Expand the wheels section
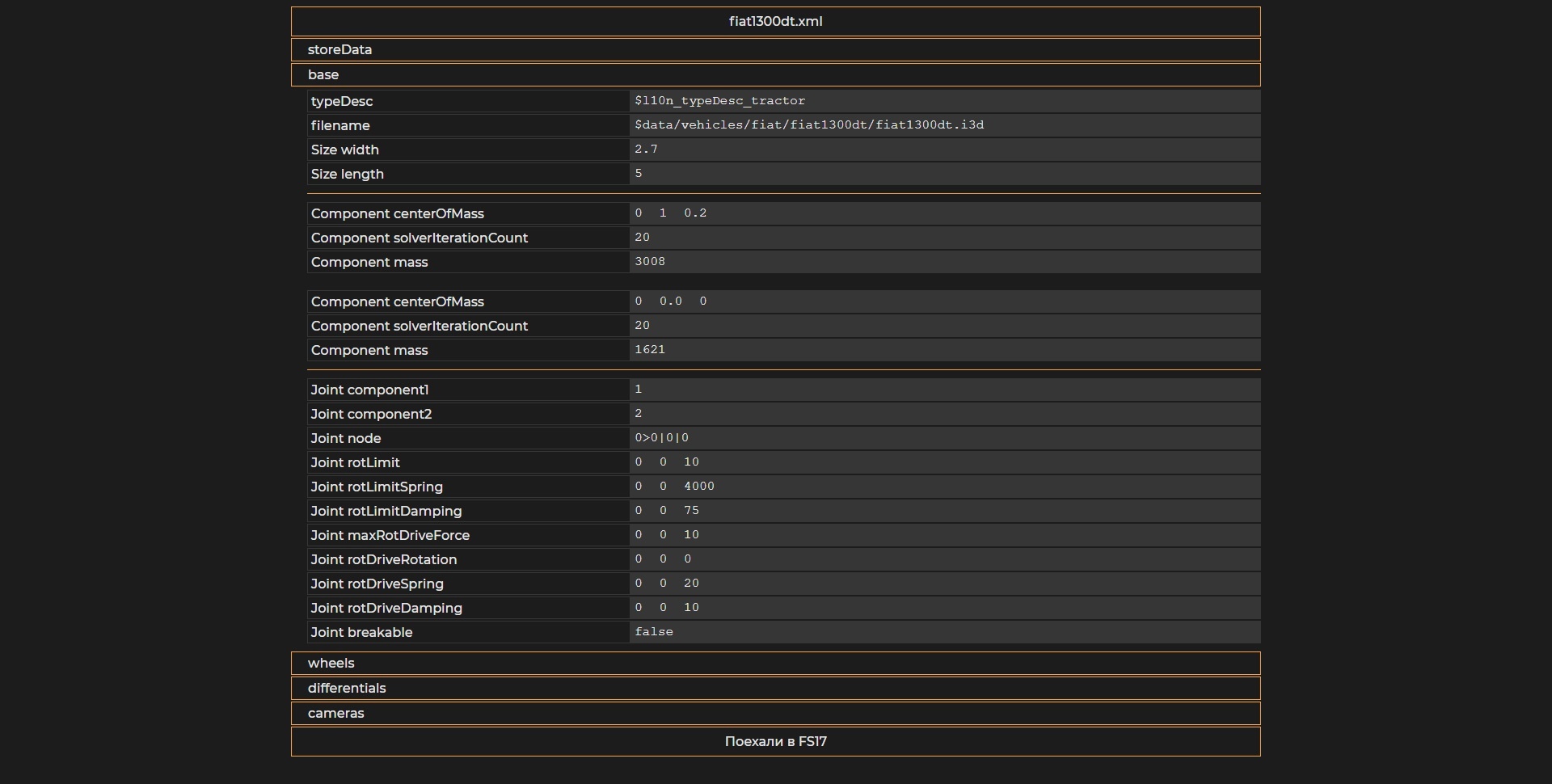 775,663
